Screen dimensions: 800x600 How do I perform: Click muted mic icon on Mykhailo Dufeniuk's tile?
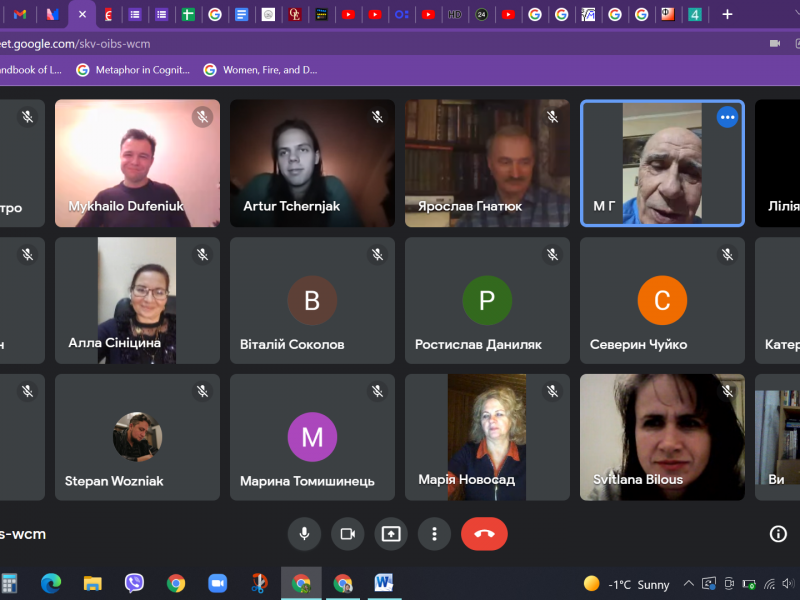tap(203, 117)
